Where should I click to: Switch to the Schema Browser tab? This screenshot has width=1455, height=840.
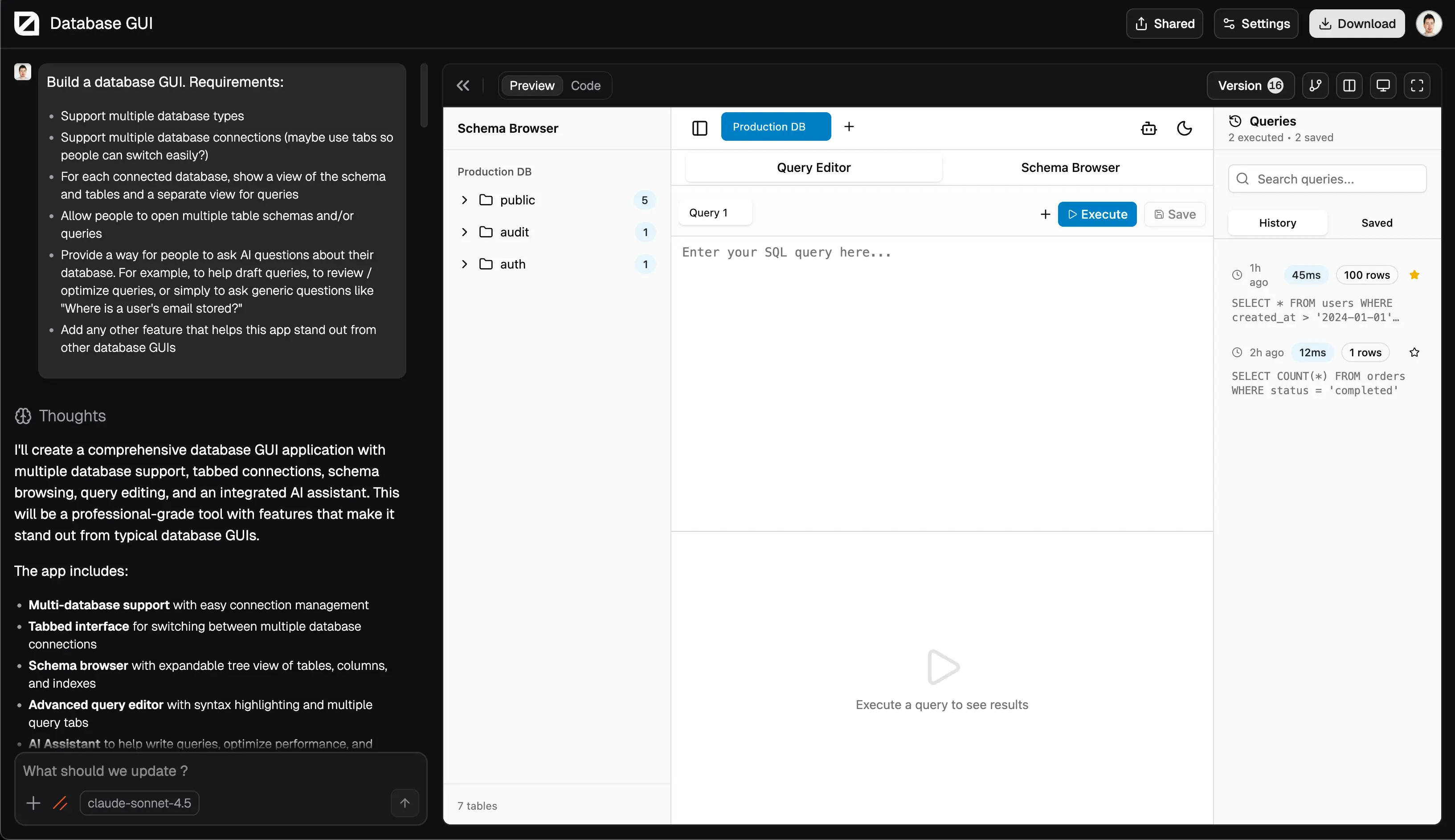(1069, 167)
